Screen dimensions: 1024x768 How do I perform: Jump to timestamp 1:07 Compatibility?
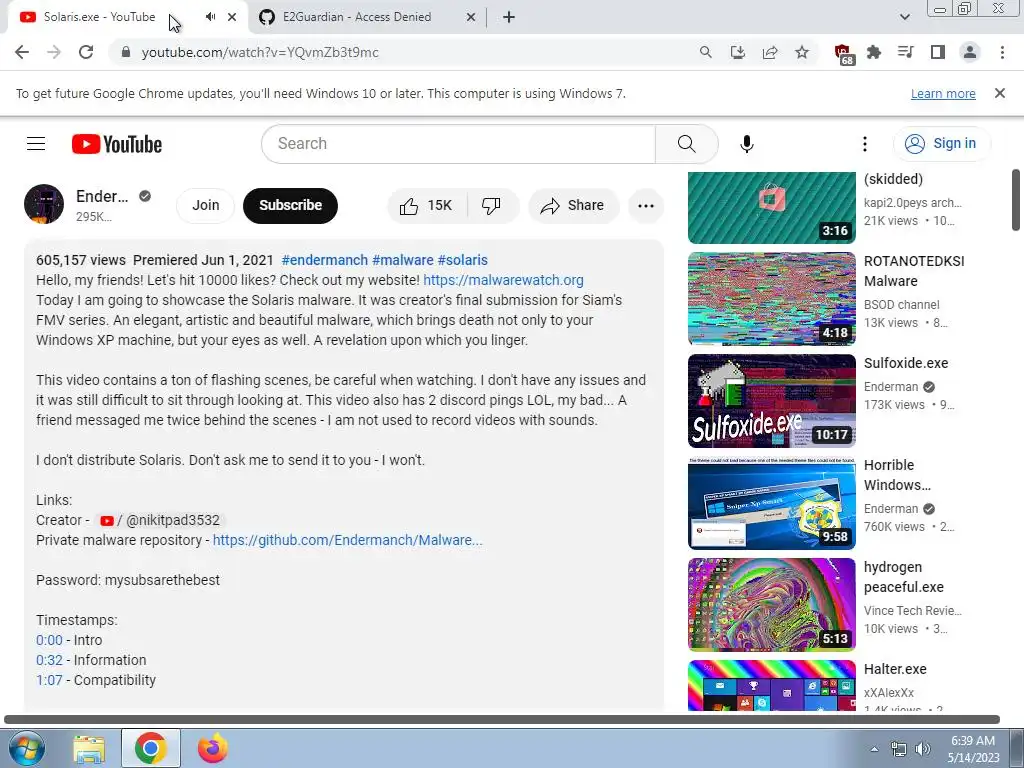tap(49, 680)
